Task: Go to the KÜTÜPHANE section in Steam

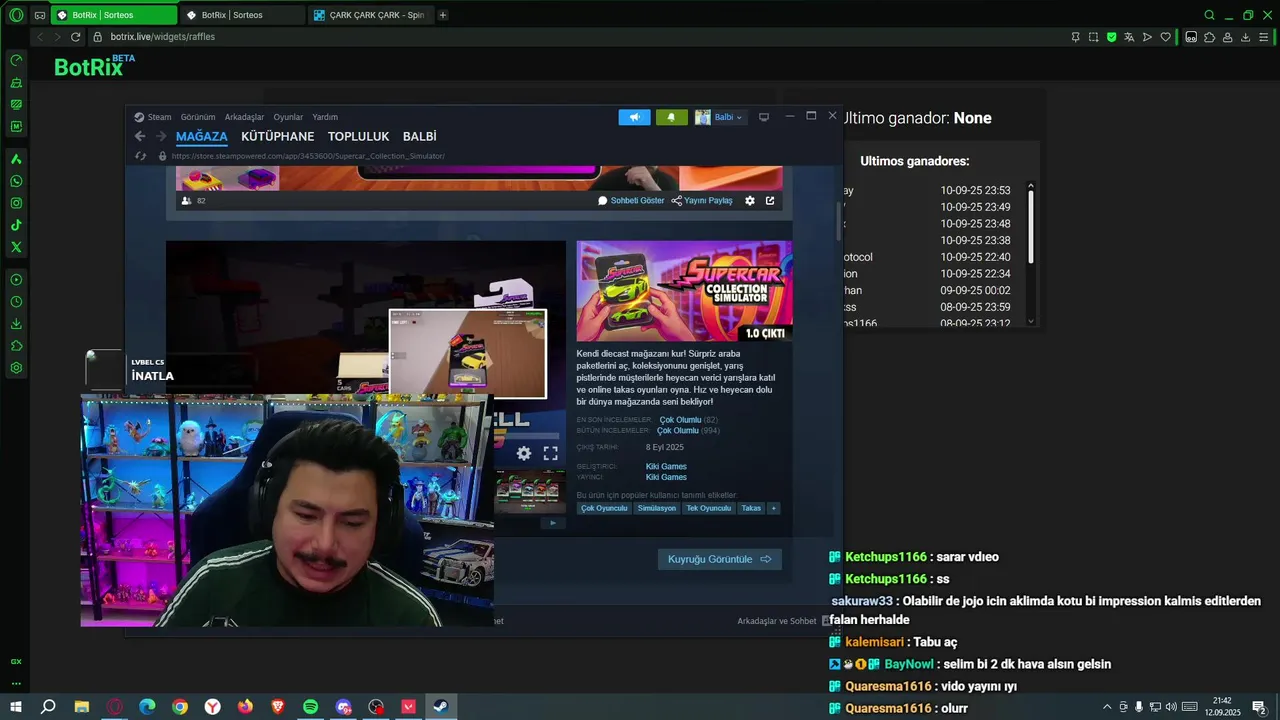Action: point(278,136)
